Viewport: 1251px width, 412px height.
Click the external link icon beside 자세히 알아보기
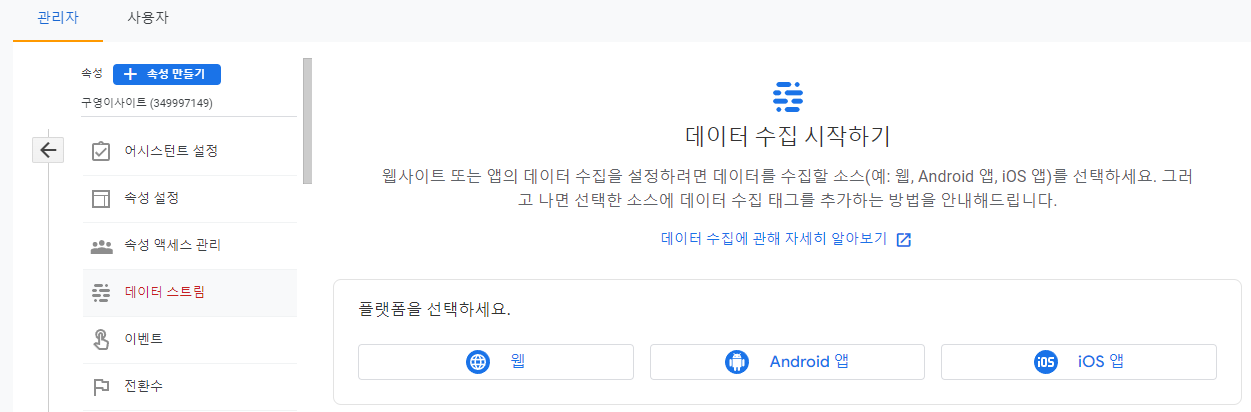(904, 240)
